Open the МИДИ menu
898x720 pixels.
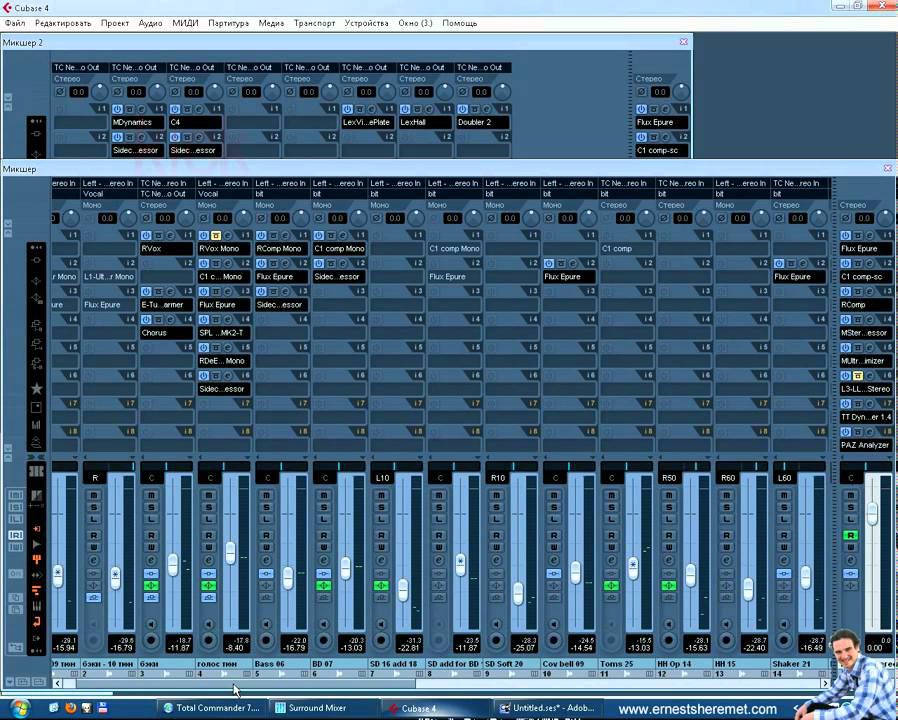pos(186,23)
